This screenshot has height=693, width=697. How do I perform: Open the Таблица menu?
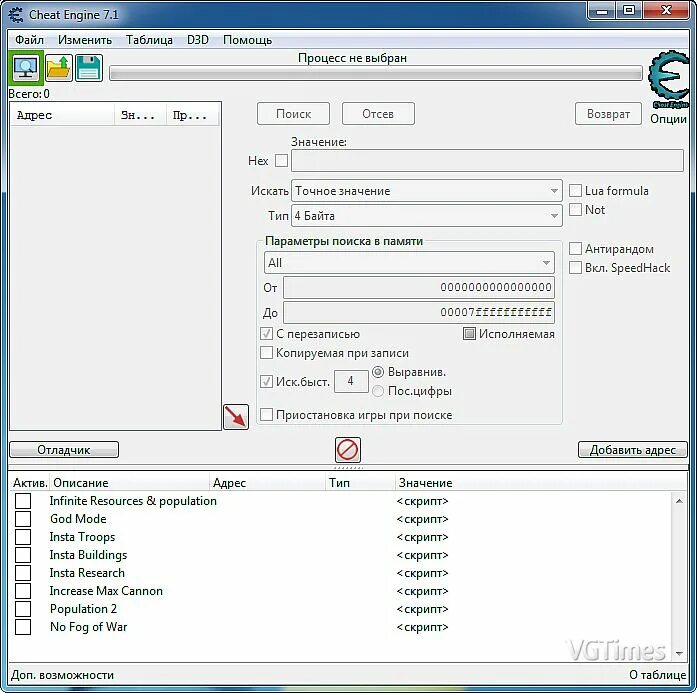(x=149, y=40)
